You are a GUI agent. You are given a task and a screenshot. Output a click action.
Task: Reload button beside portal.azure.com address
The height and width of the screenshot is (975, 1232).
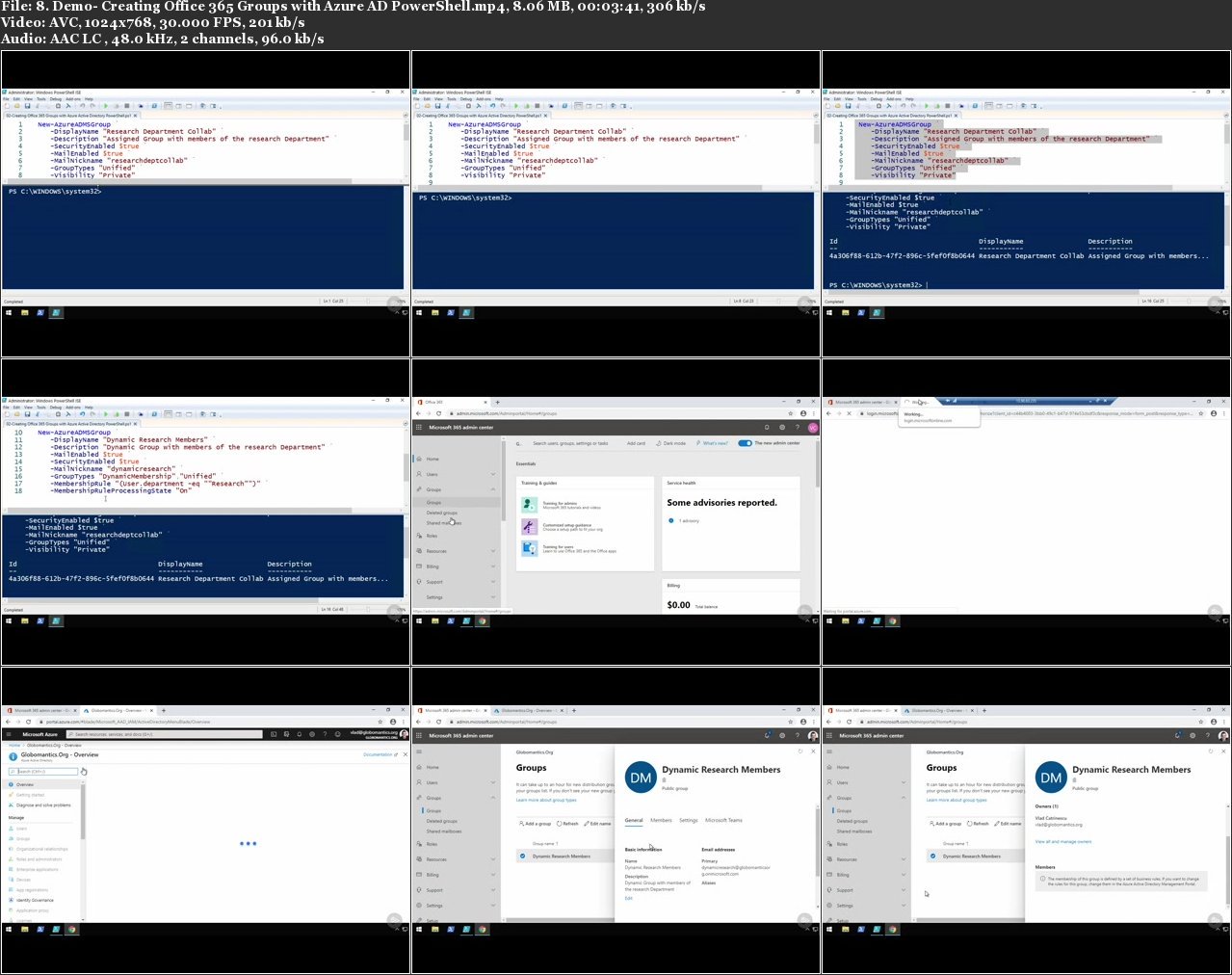tap(29, 722)
